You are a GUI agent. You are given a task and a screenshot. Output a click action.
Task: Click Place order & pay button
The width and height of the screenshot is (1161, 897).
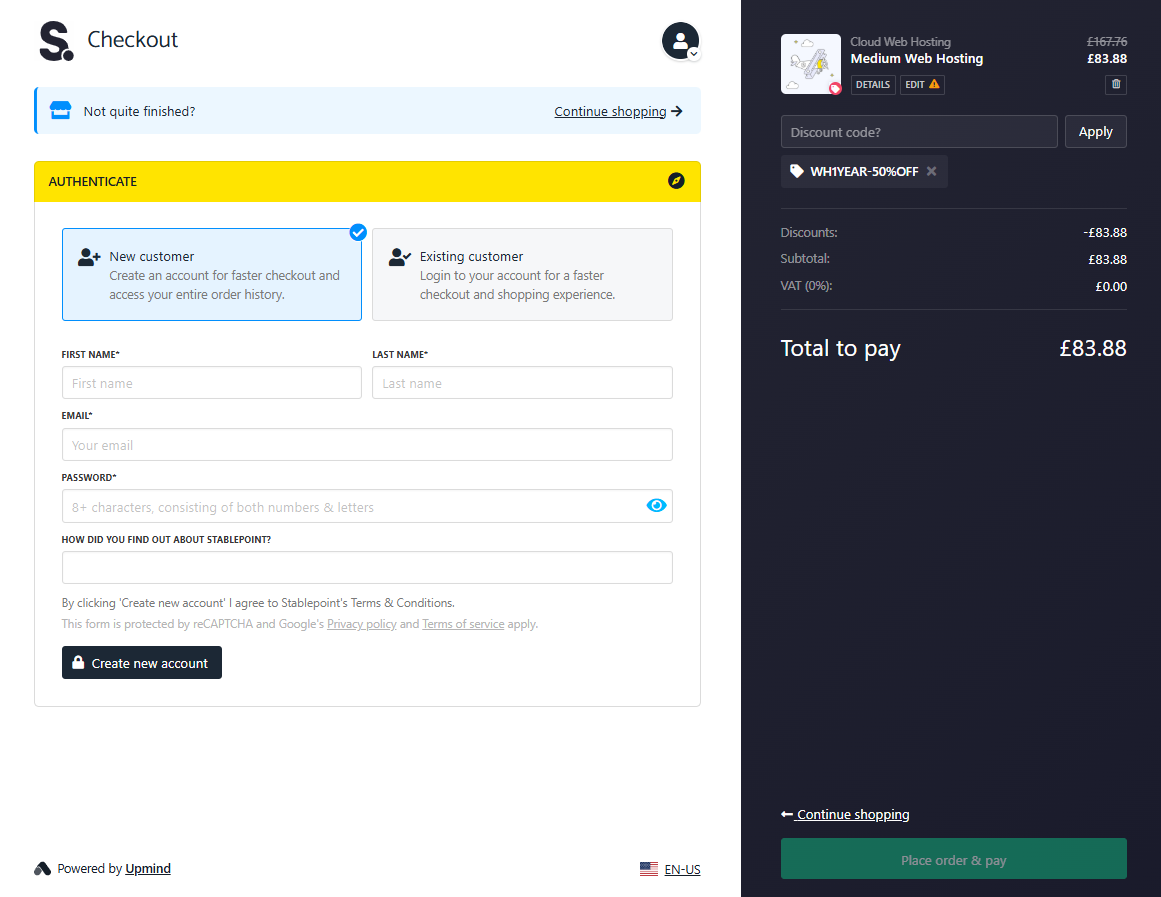click(954, 859)
